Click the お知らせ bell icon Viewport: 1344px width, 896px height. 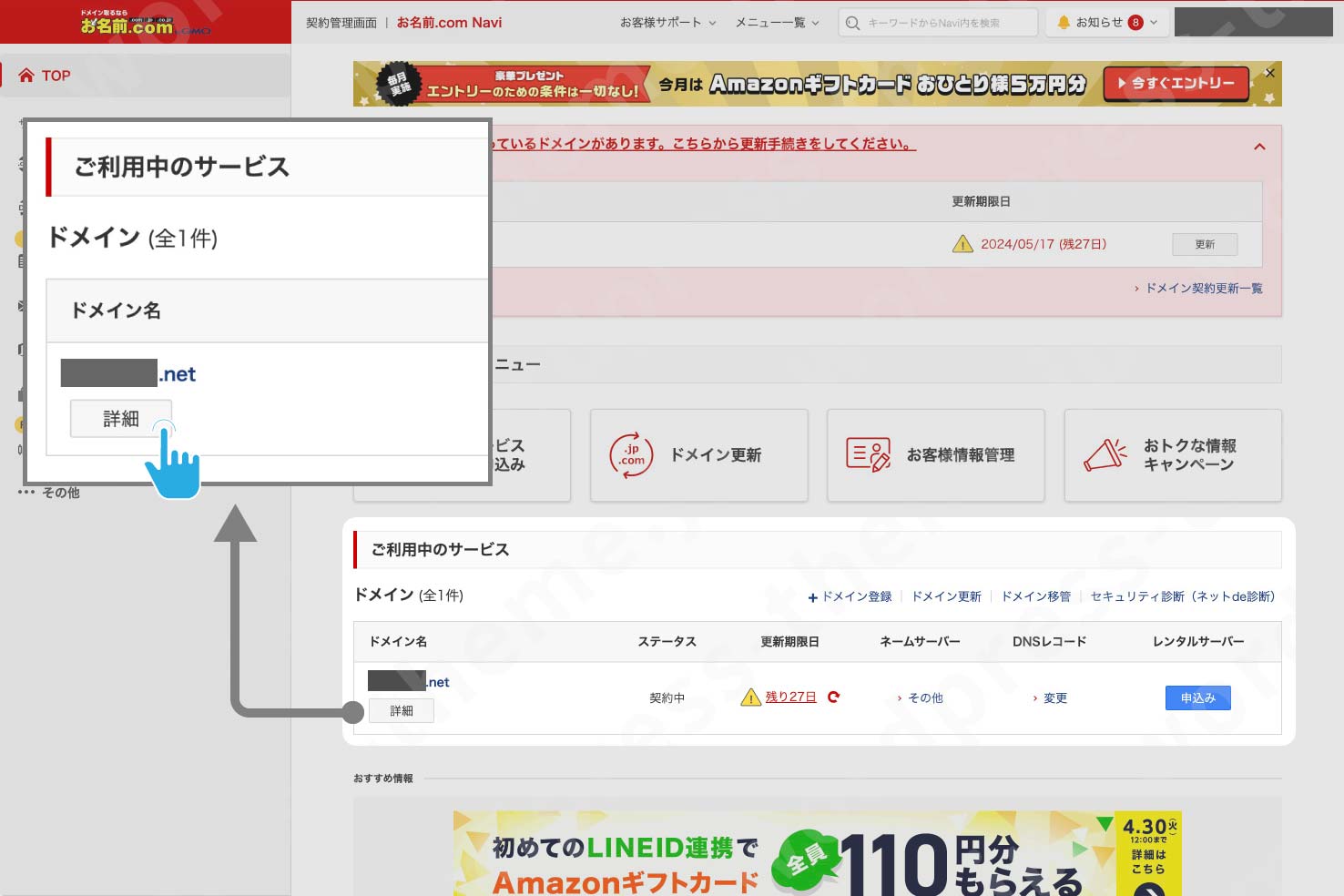(1063, 23)
